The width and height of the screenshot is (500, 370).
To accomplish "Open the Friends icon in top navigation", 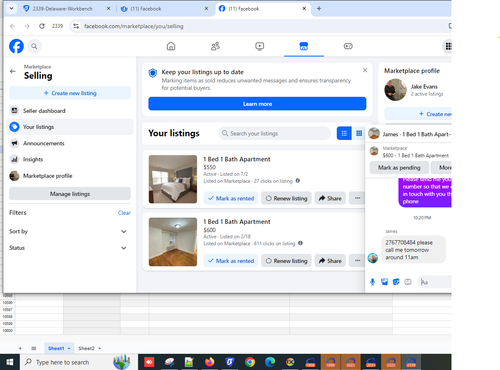I will pyautogui.click(x=215, y=46).
